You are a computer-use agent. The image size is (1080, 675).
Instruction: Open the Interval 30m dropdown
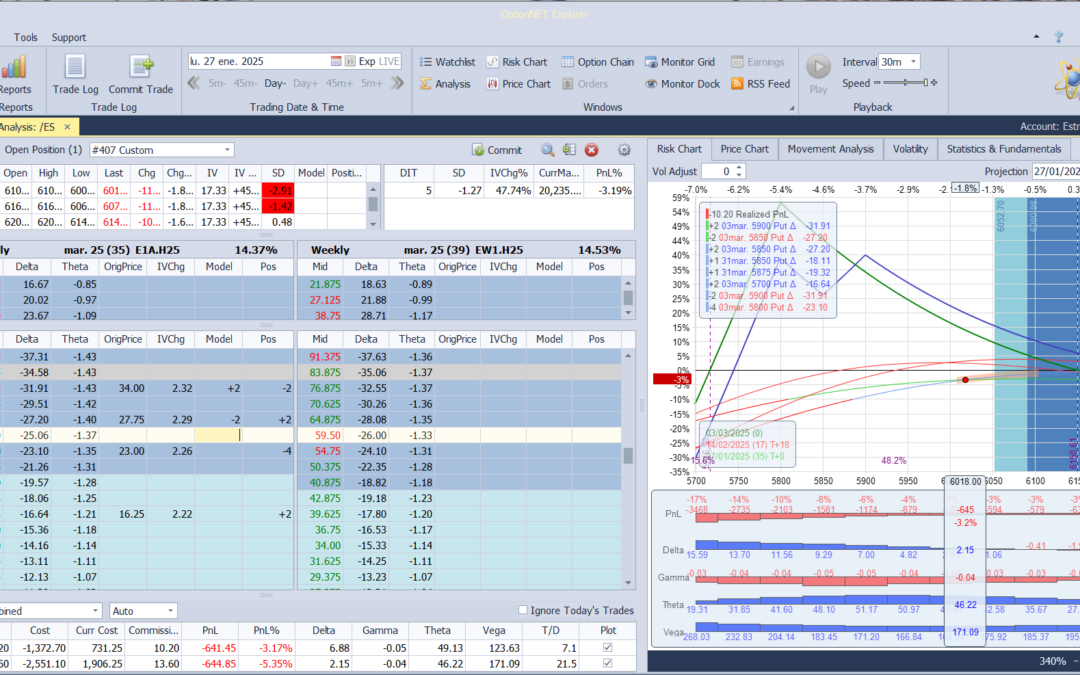coord(914,62)
